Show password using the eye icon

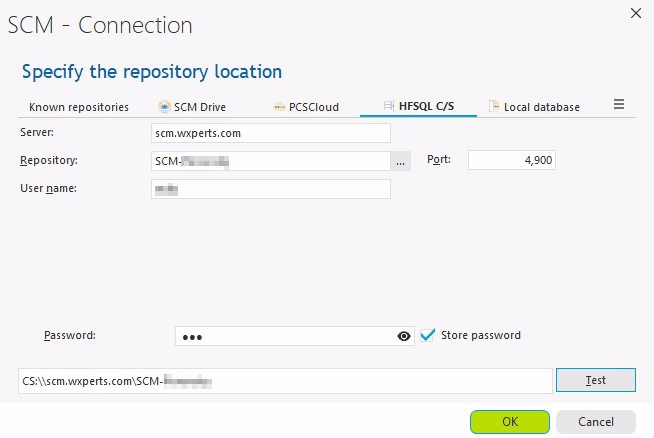pyautogui.click(x=404, y=337)
